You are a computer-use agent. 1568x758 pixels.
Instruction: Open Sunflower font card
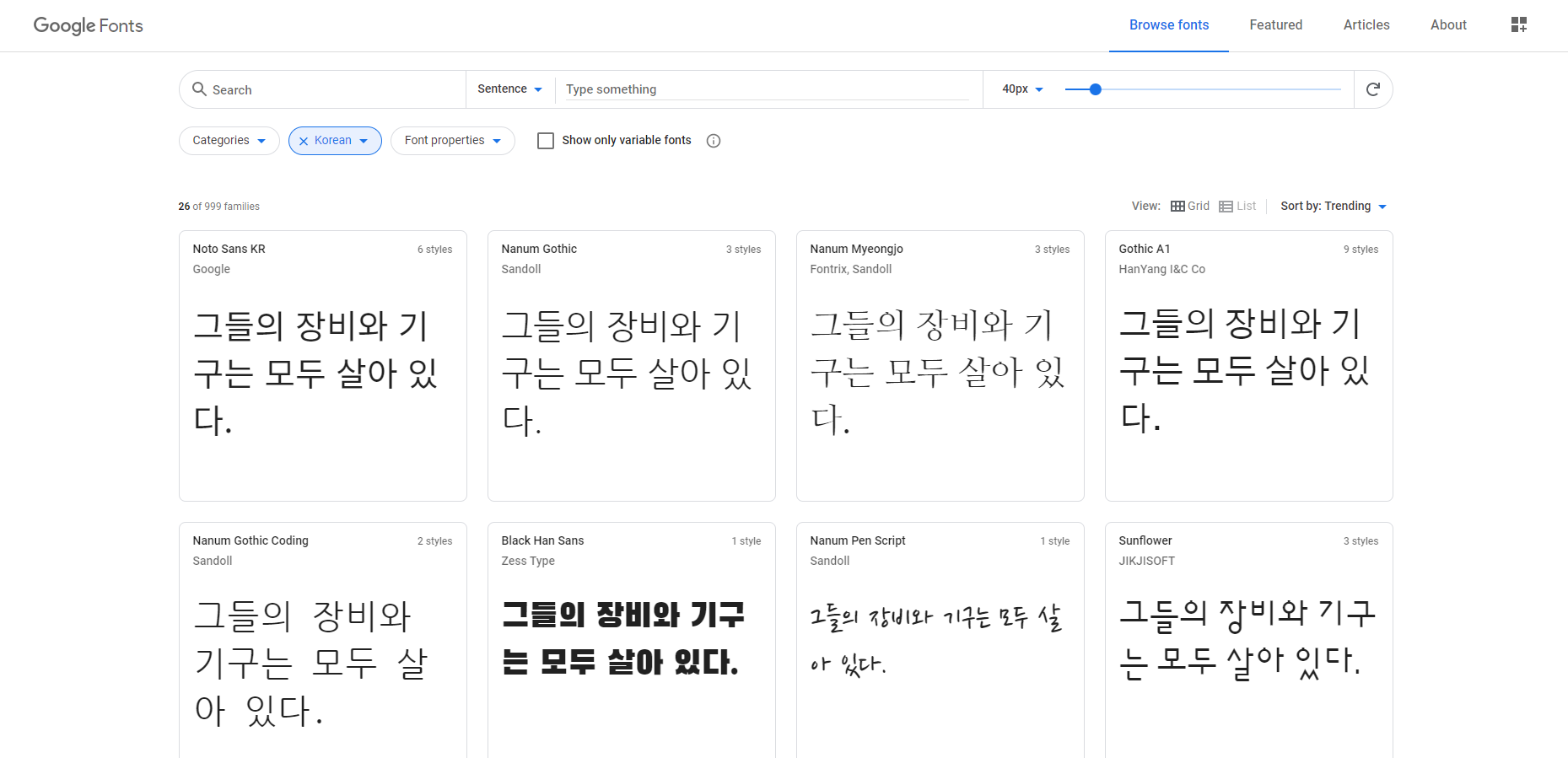pyautogui.click(x=1249, y=640)
